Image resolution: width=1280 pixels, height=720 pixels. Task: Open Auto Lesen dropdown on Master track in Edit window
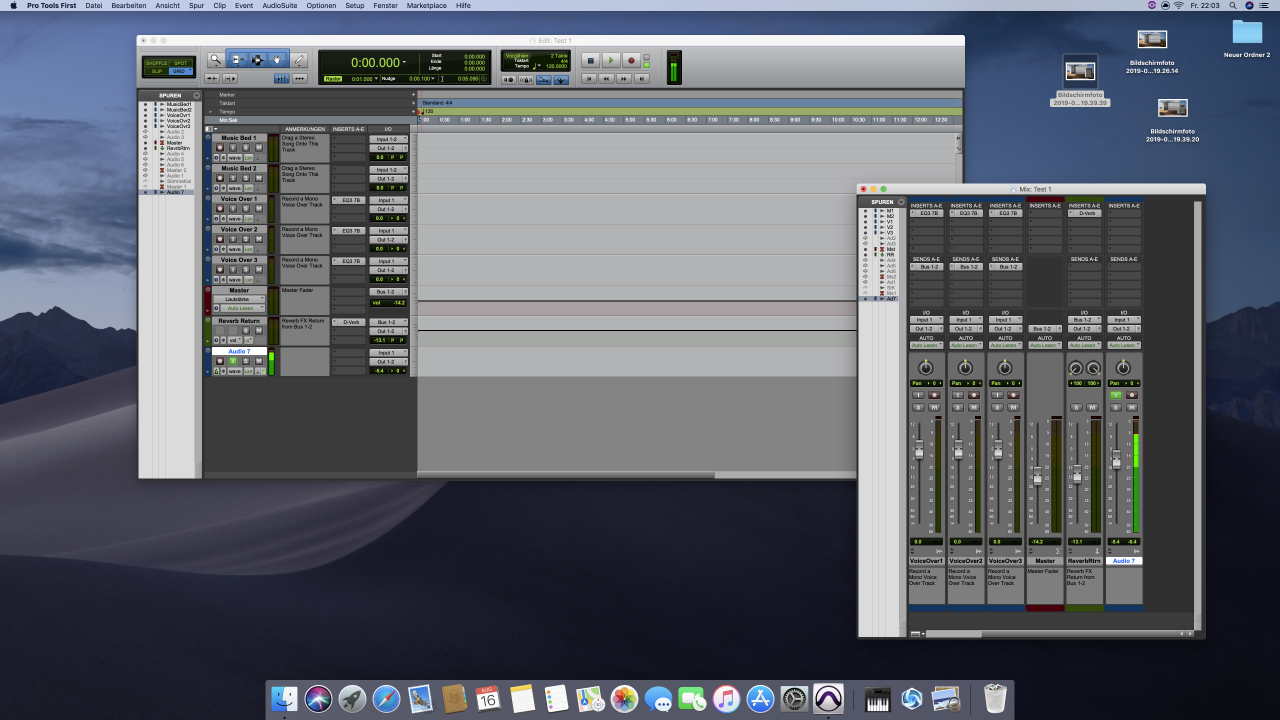[x=243, y=308]
